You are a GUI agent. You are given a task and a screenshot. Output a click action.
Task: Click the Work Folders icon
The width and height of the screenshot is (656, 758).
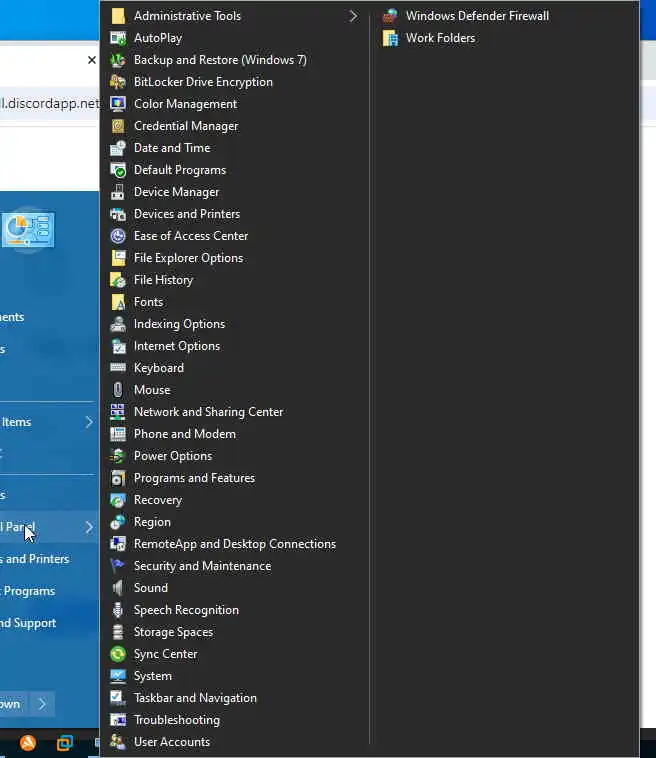pos(390,38)
